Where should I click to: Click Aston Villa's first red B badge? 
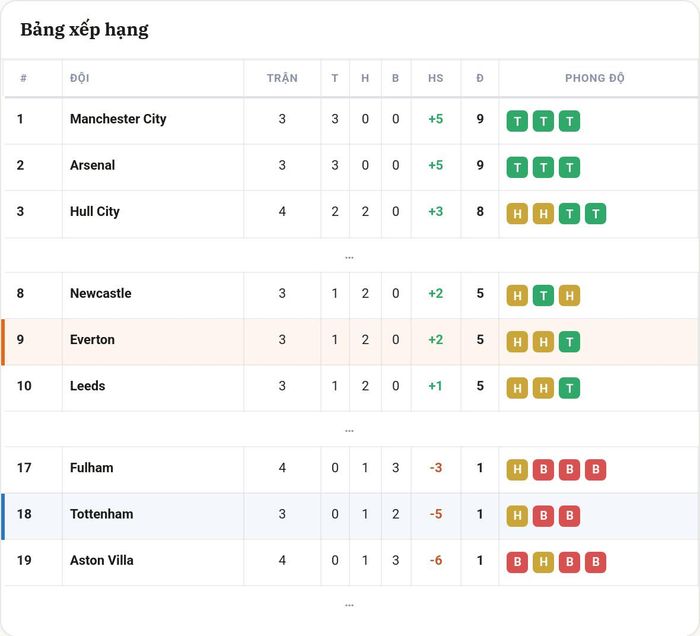tap(517, 562)
